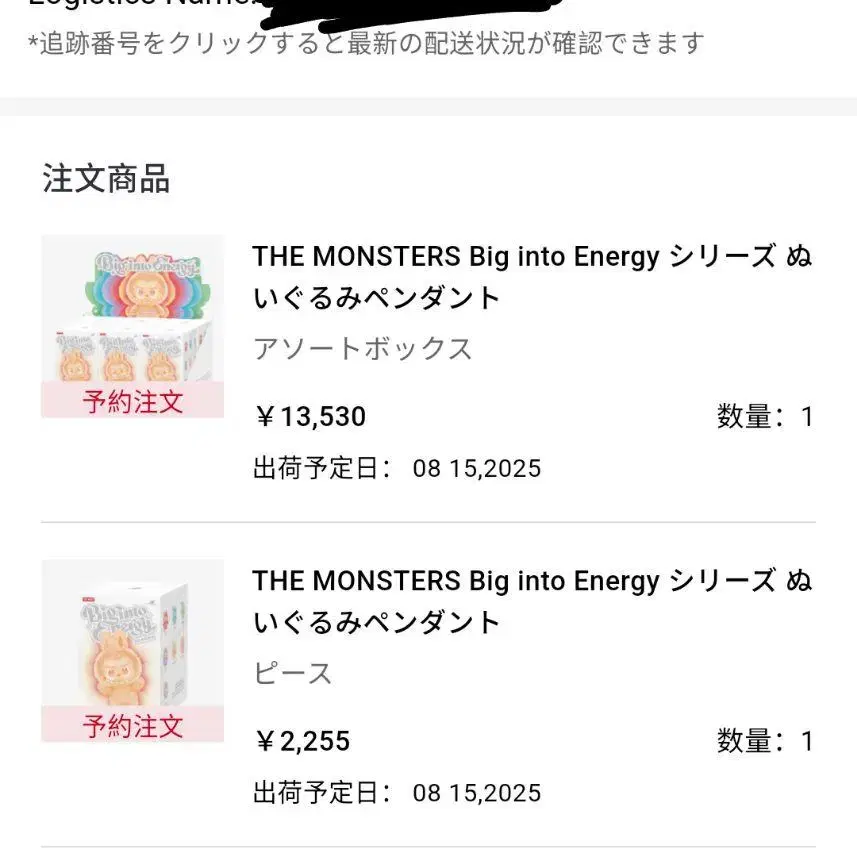
Task: Click second THE MONSTERS Big into Energy title
Action: (x=532, y=601)
